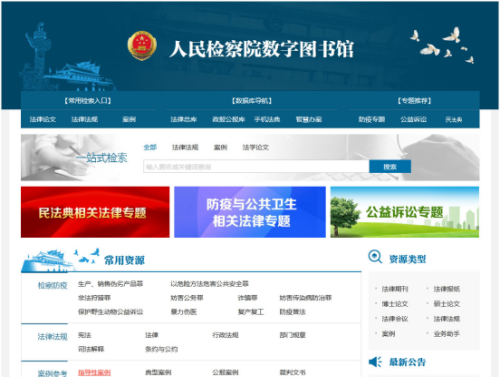Click the keyword search input box
Viewport: 500px width, 377px height.
pos(256,166)
